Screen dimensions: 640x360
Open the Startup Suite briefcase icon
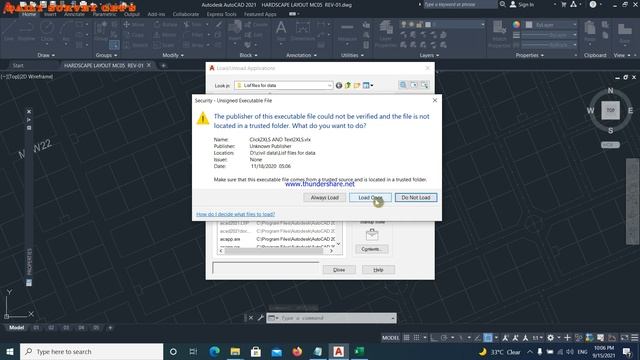pos(372,235)
